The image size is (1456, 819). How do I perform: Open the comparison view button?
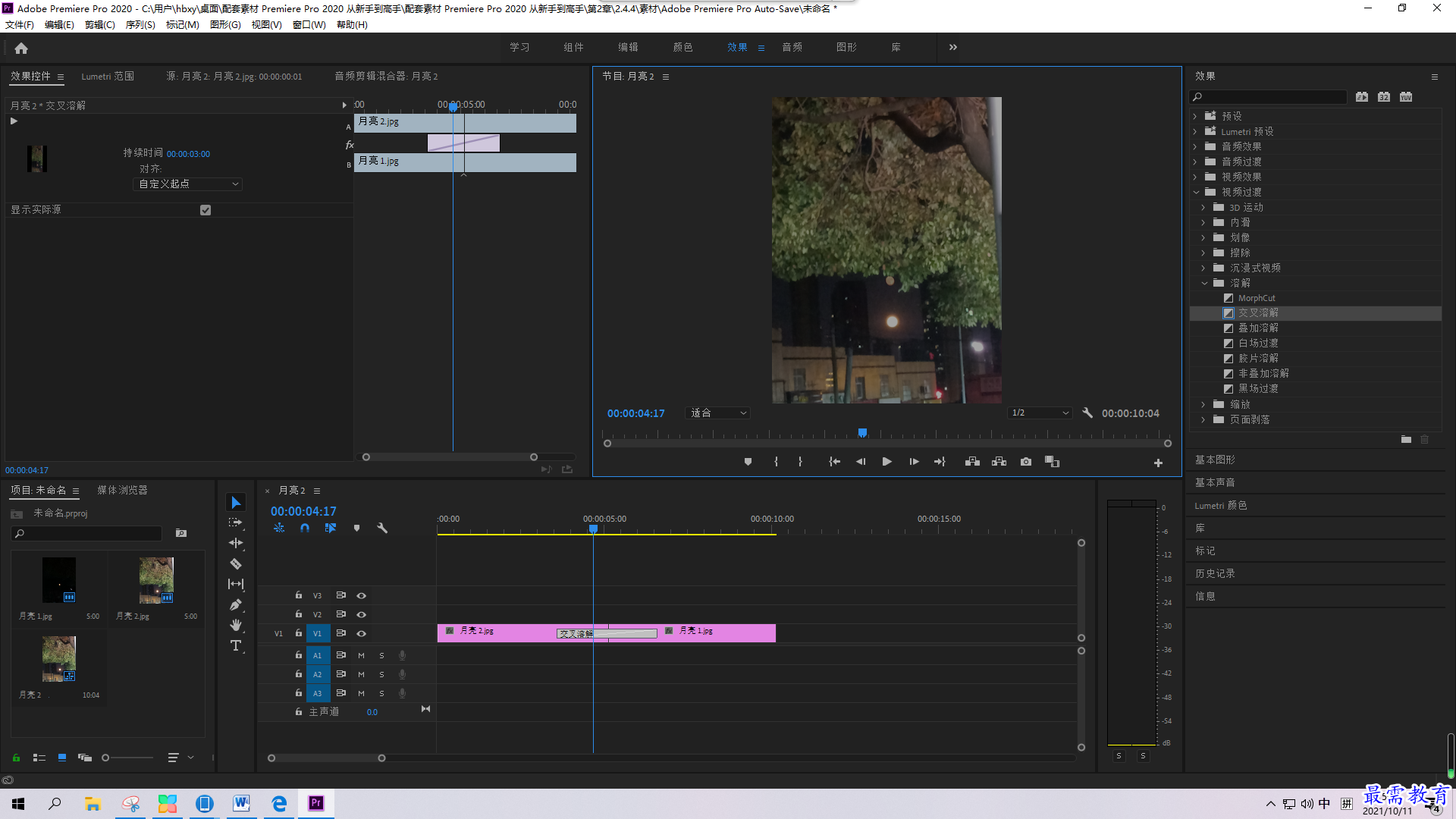[1052, 462]
